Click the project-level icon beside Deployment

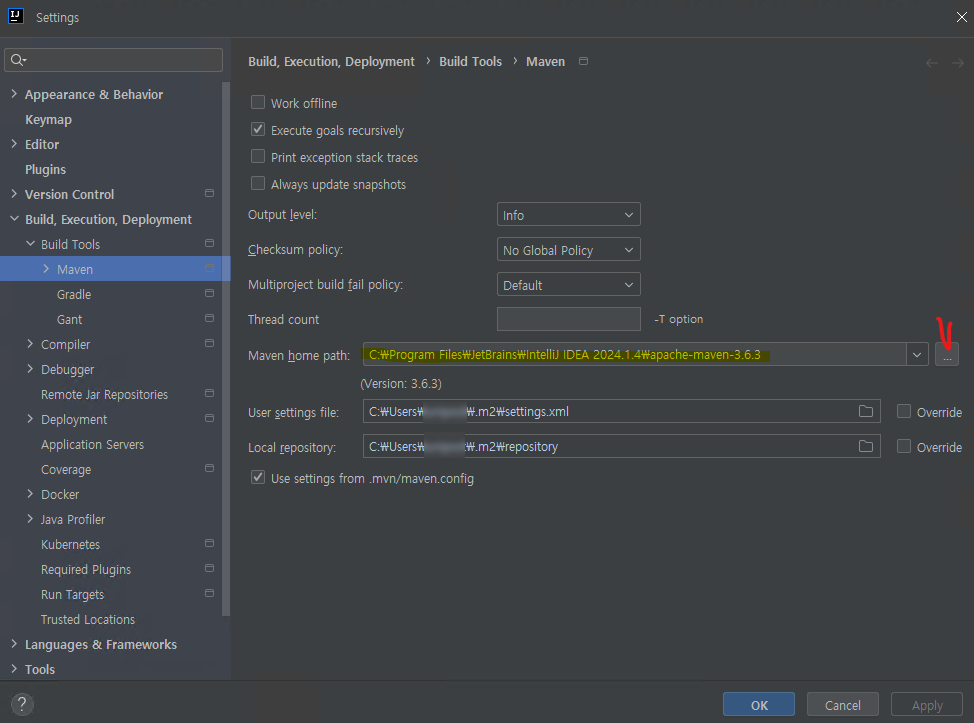coord(209,419)
